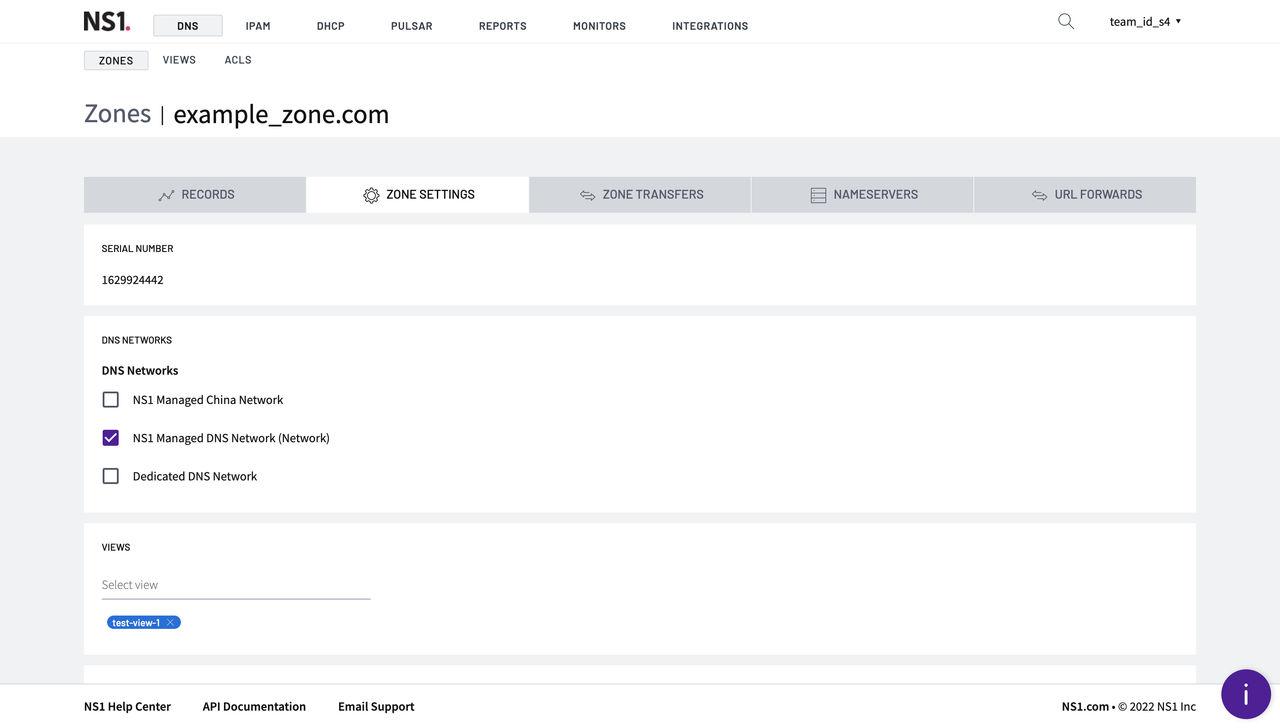Open API Documentation link
This screenshot has height=728, width=1280.
point(254,706)
